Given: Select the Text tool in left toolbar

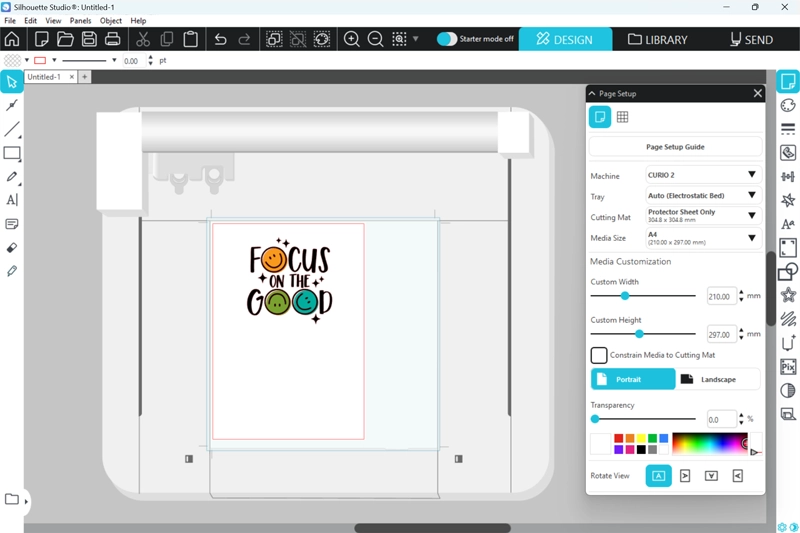Looking at the screenshot, I should point(12,200).
